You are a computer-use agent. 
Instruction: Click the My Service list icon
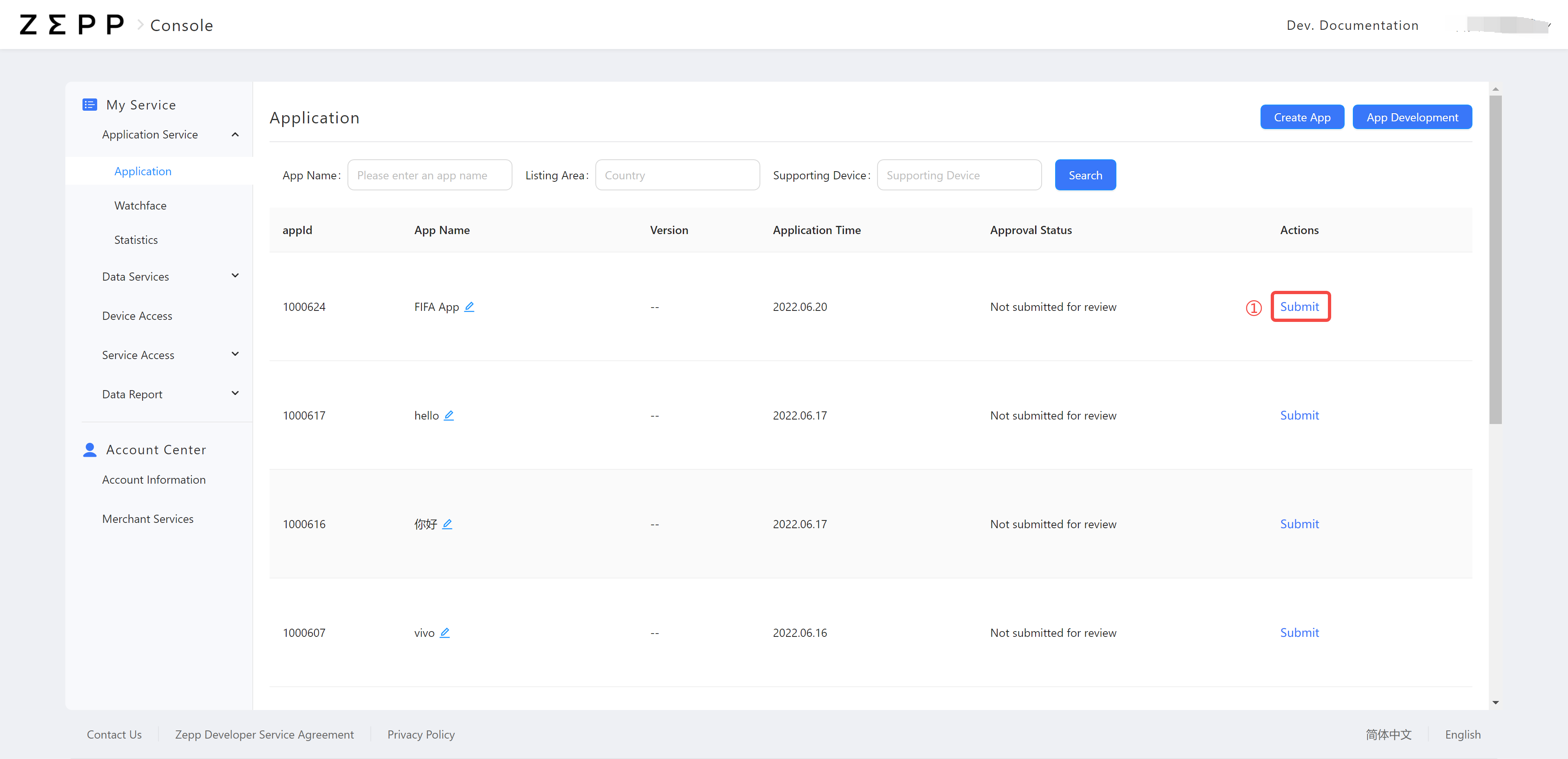[x=89, y=105]
